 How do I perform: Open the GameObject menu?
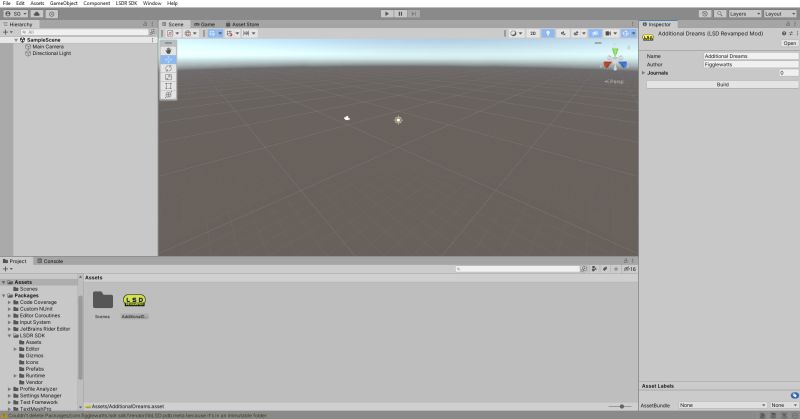63,3
